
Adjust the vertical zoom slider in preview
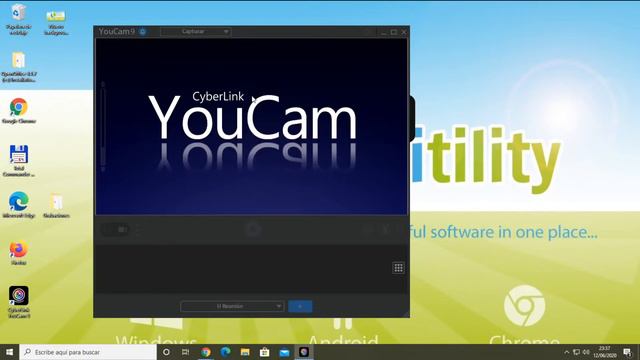pyautogui.click(x=103, y=126)
